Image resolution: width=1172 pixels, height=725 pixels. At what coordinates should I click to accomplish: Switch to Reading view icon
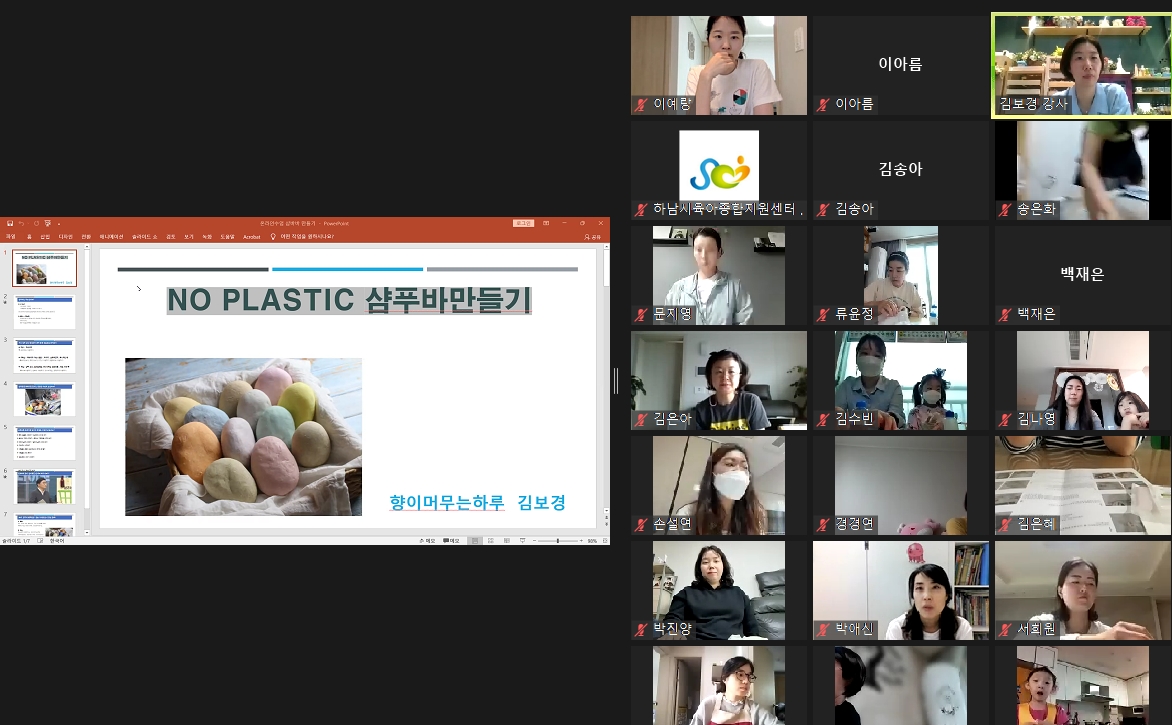click(x=506, y=540)
